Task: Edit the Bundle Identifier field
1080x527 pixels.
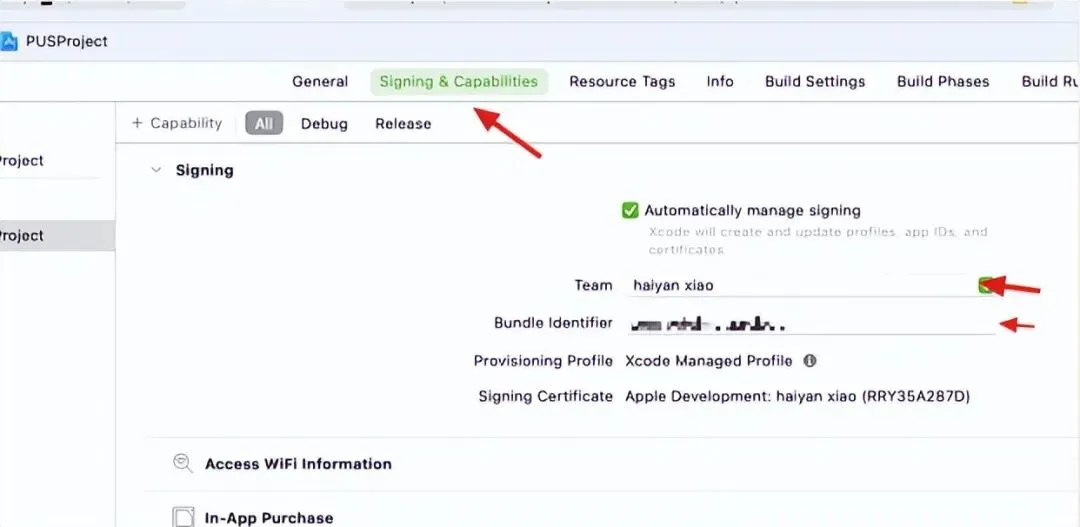Action: [811, 323]
